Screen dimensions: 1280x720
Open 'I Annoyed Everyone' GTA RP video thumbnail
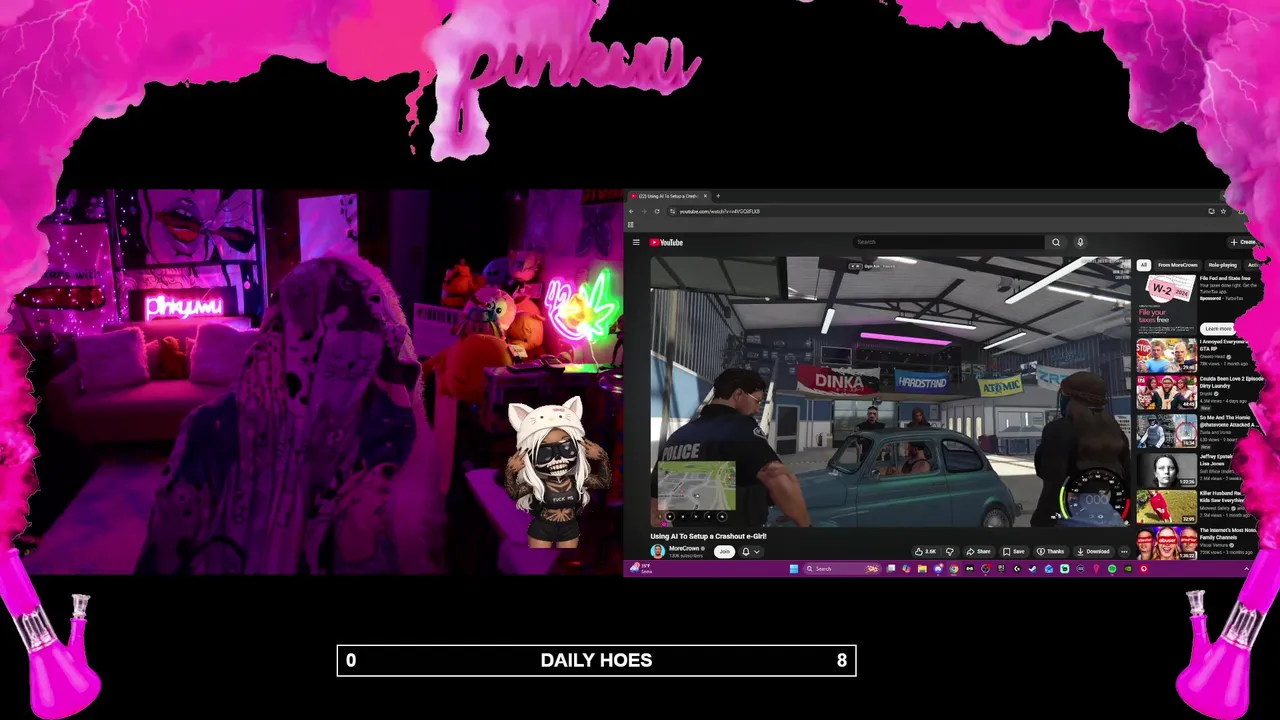click(1166, 356)
